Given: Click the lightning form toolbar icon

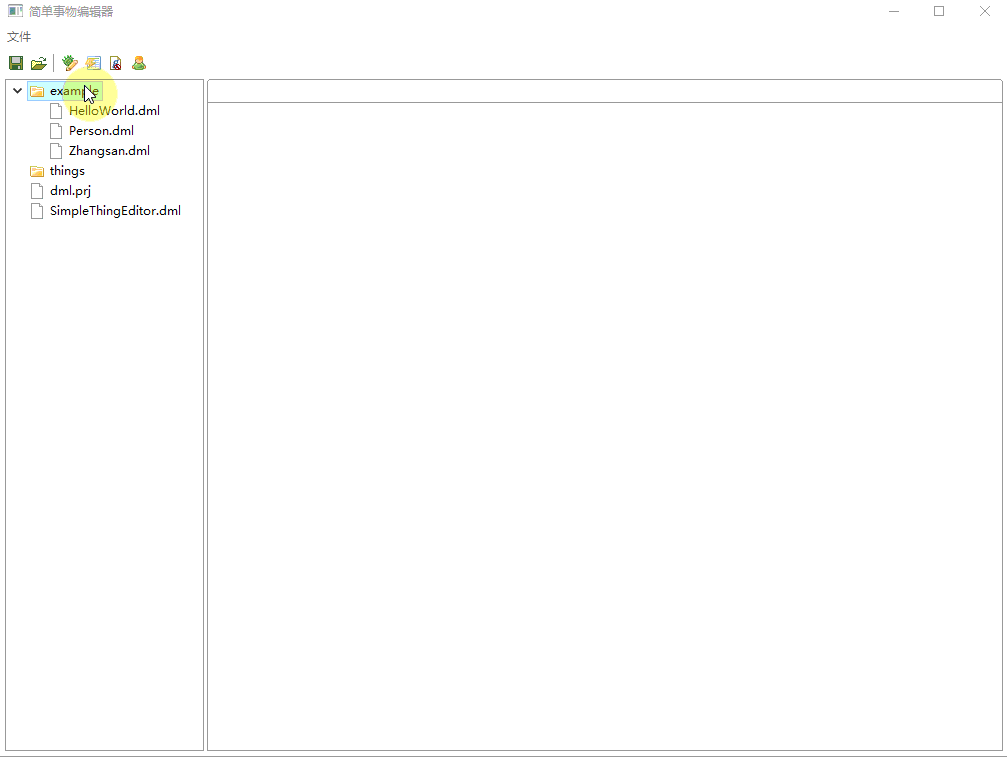Looking at the screenshot, I should pyautogui.click(x=93, y=63).
